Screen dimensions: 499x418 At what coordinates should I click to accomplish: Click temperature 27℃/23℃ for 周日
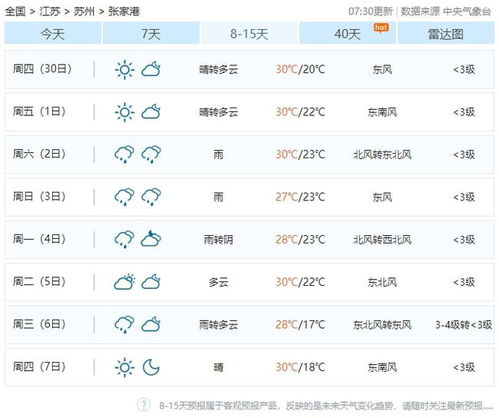(x=300, y=197)
